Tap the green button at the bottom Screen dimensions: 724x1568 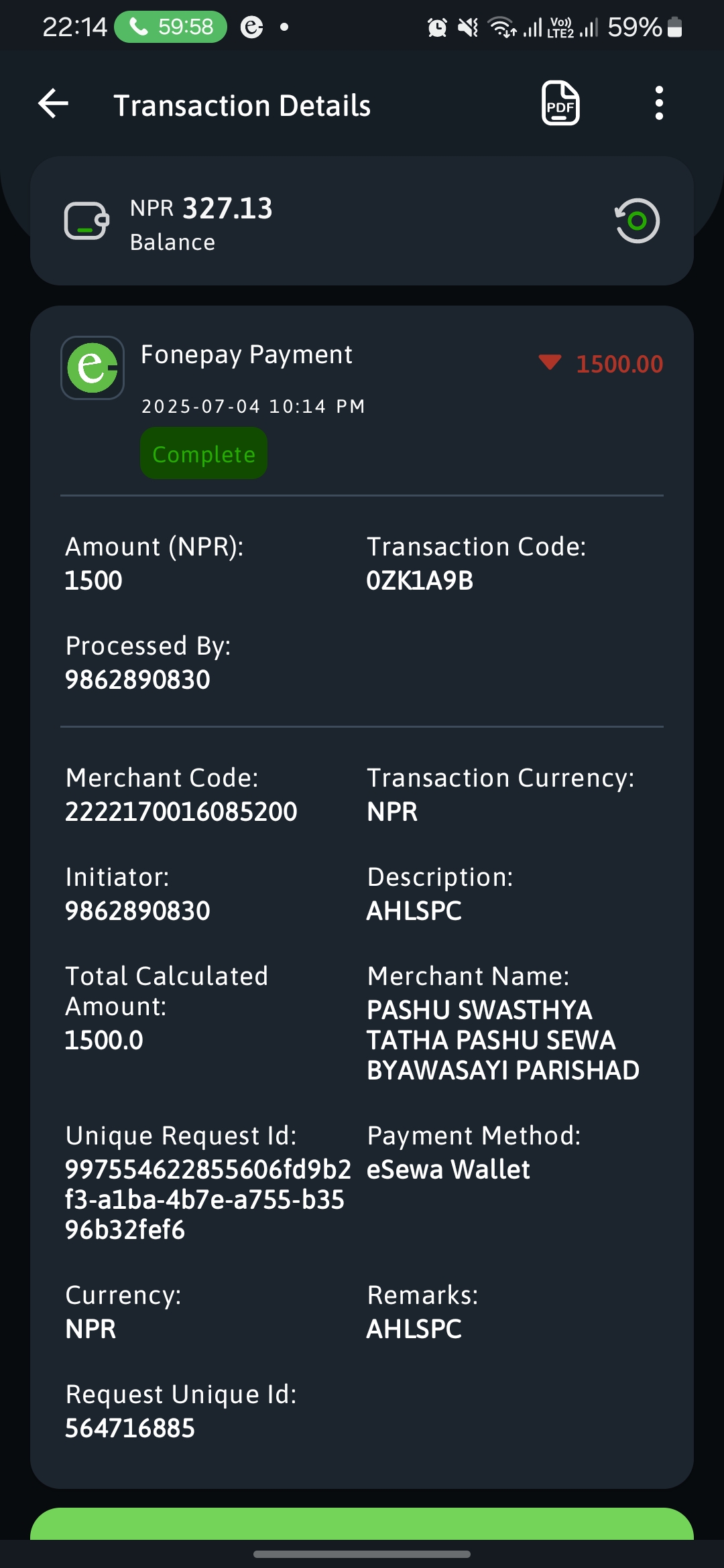pyautogui.click(x=362, y=1523)
